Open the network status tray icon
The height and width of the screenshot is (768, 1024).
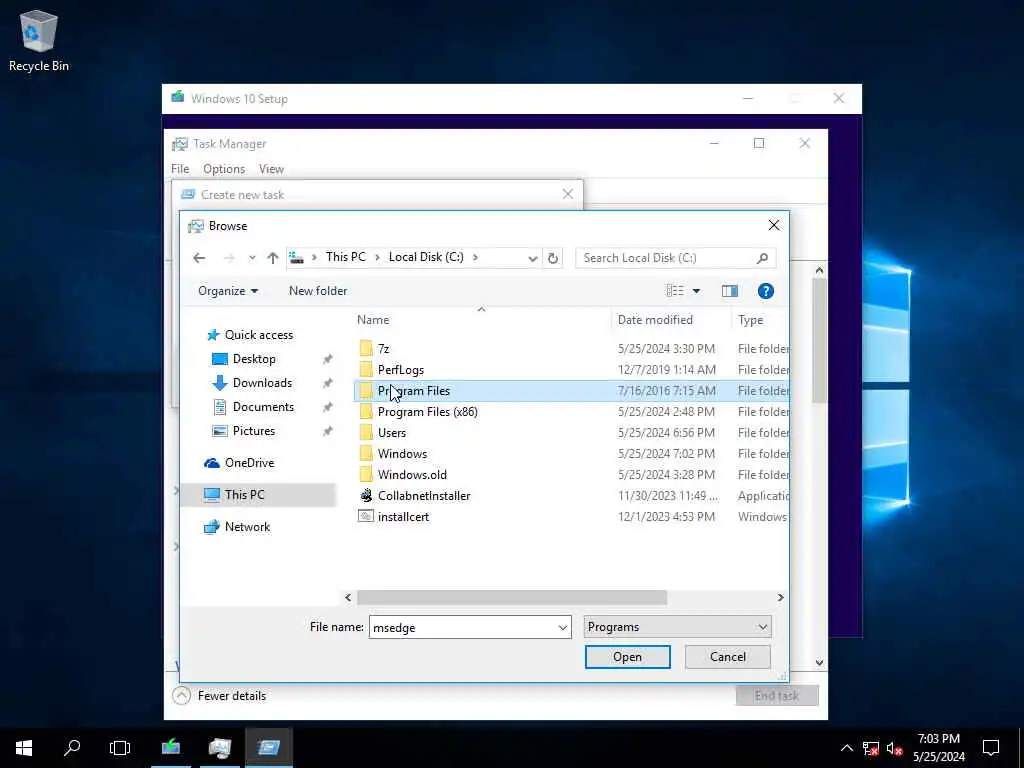(x=871, y=748)
